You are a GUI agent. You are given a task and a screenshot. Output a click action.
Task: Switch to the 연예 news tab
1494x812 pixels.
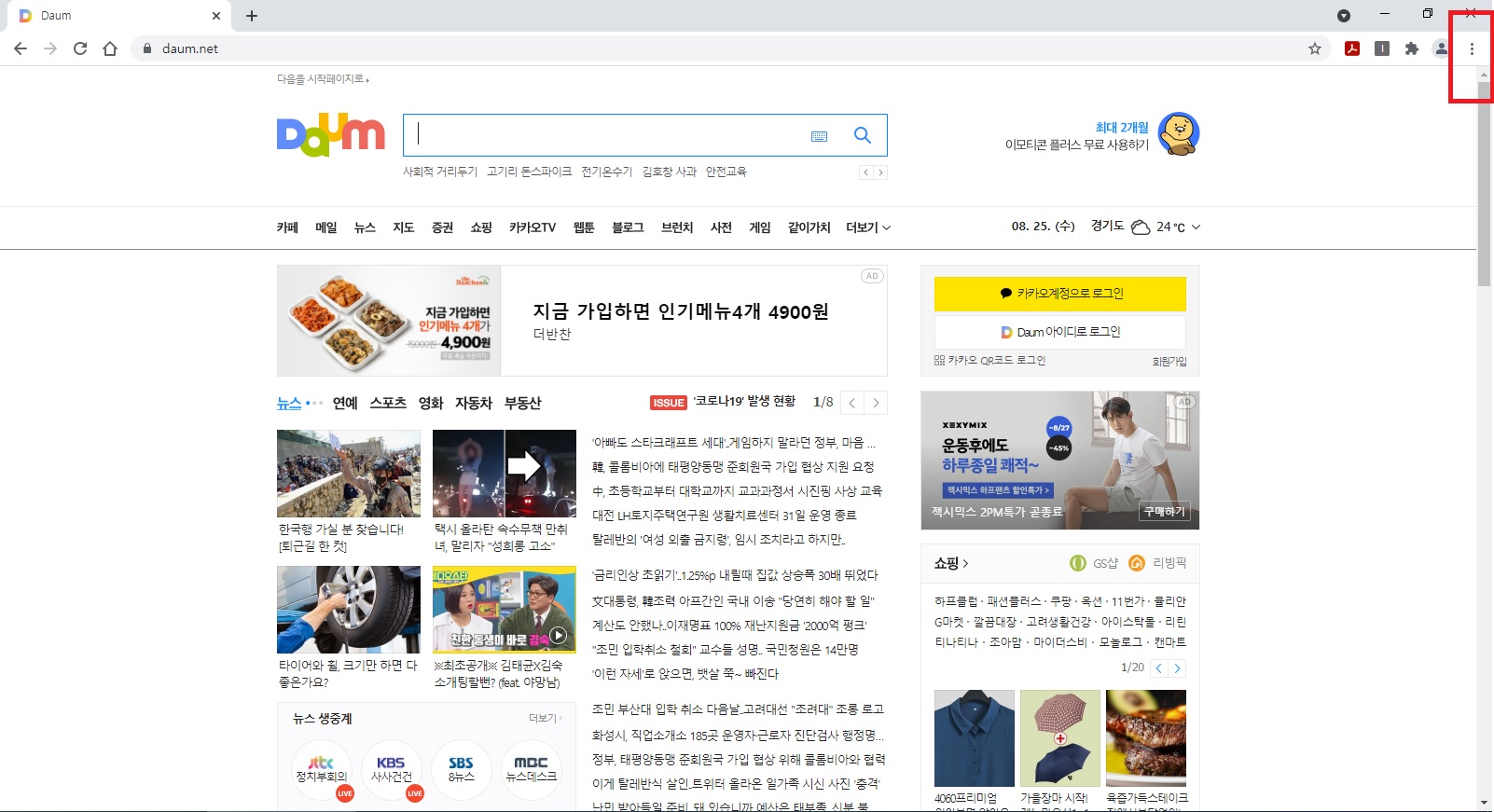(x=345, y=403)
